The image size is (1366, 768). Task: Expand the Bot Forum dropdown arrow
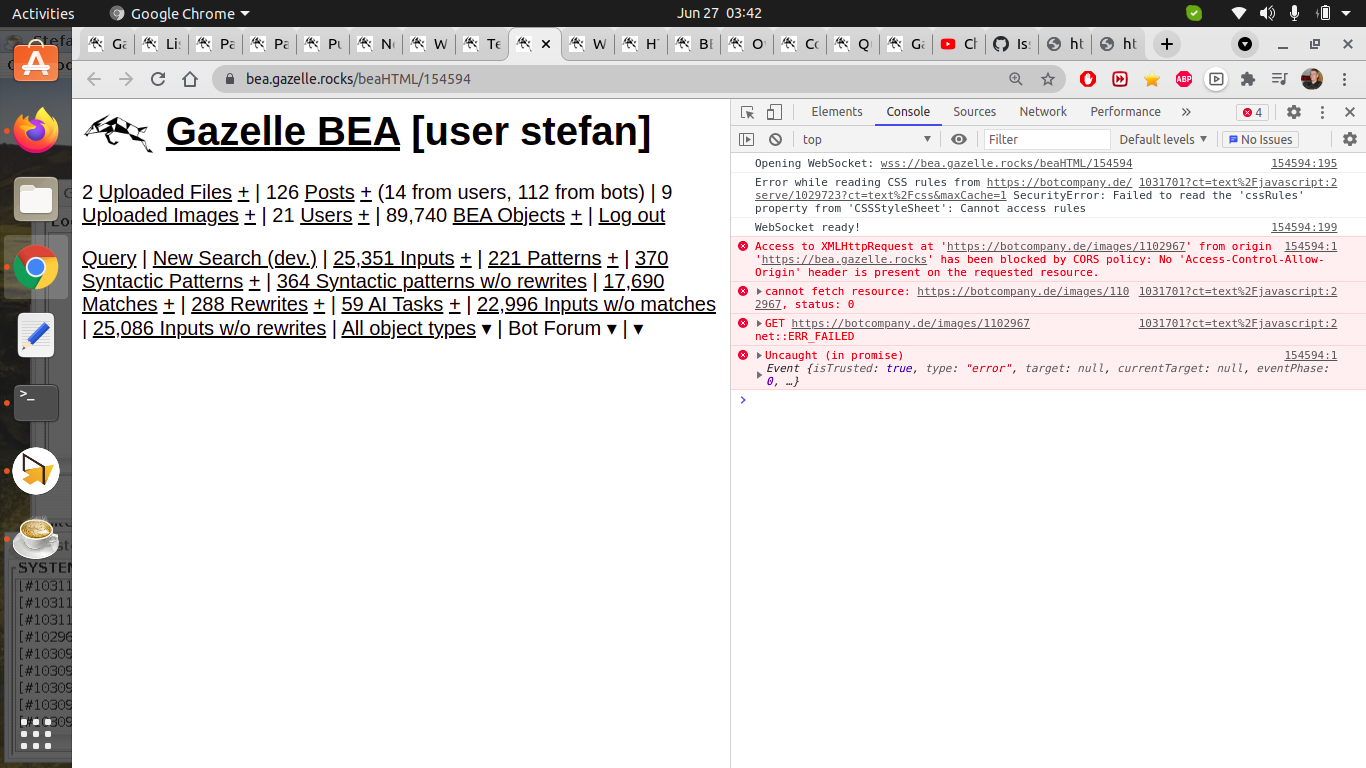pos(612,328)
